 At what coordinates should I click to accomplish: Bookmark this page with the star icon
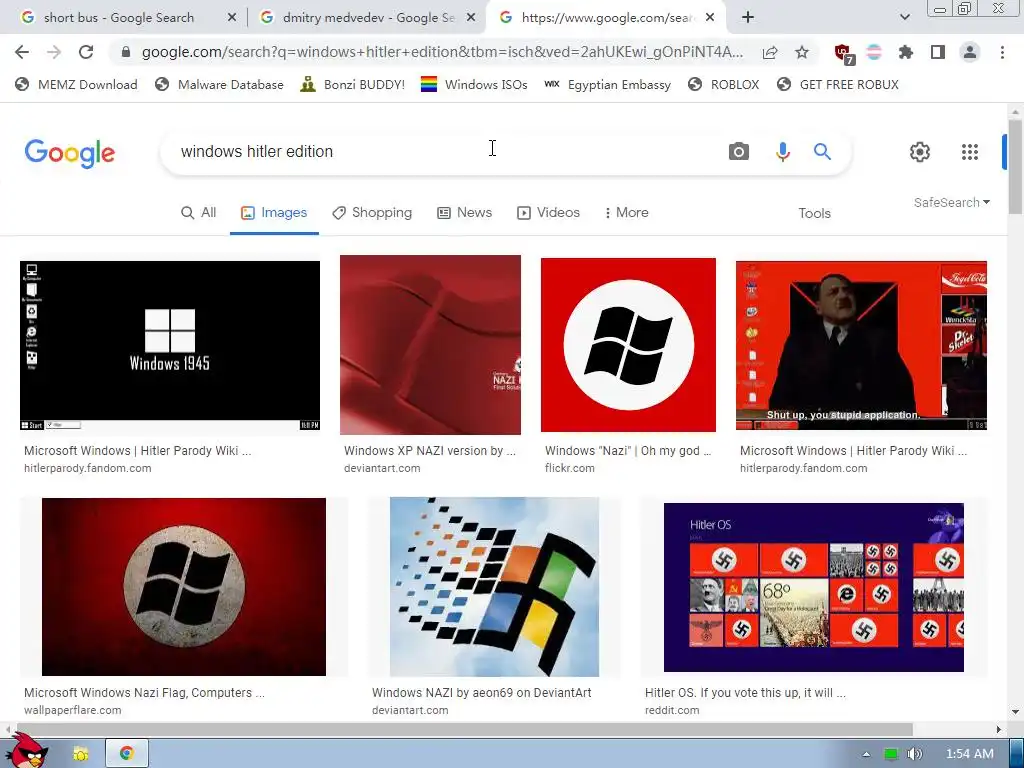point(802,52)
